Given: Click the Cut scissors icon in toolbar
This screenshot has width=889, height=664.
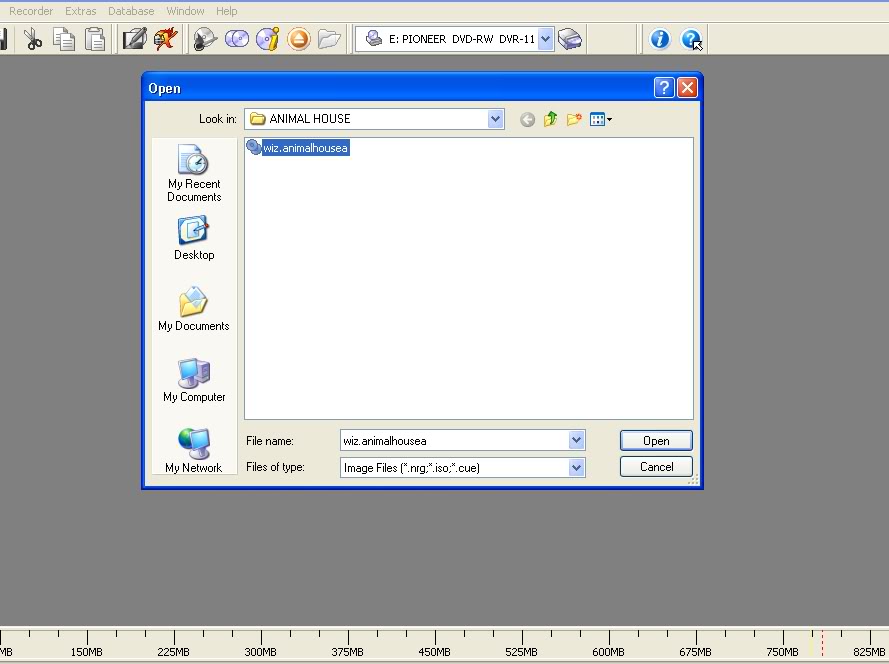Looking at the screenshot, I should [x=34, y=39].
